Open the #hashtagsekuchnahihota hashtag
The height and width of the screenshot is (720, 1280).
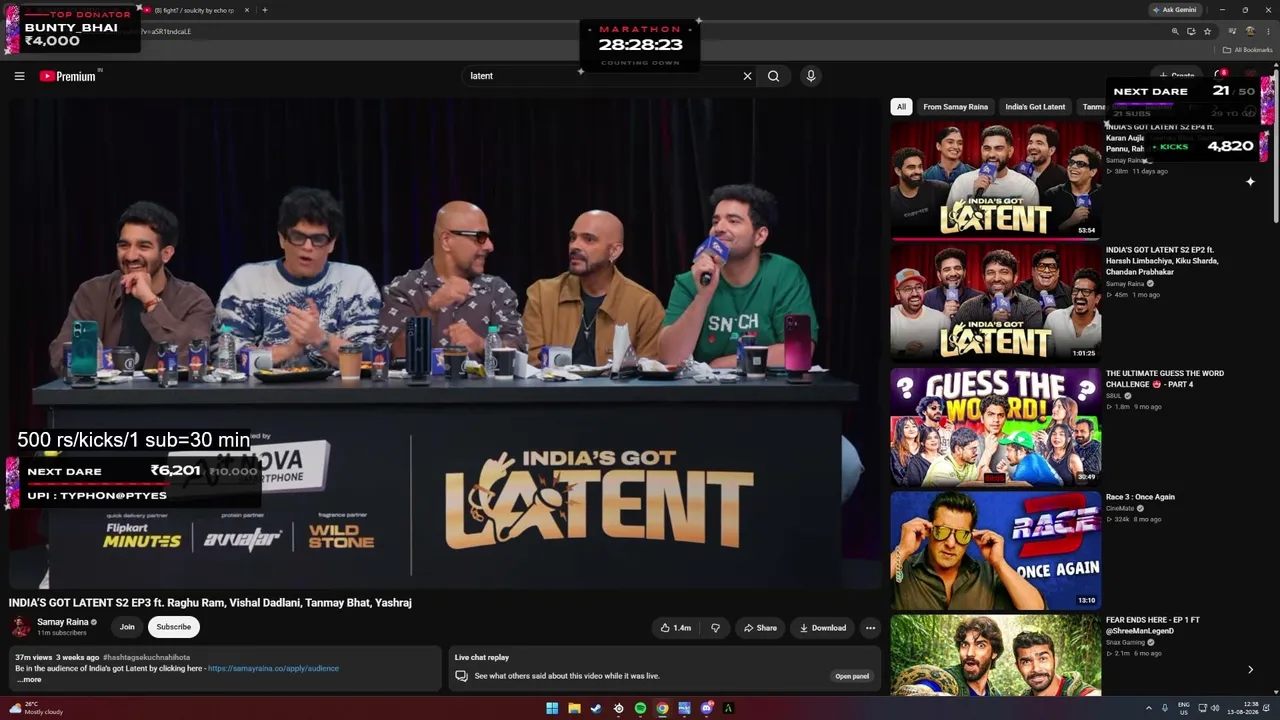coord(146,657)
